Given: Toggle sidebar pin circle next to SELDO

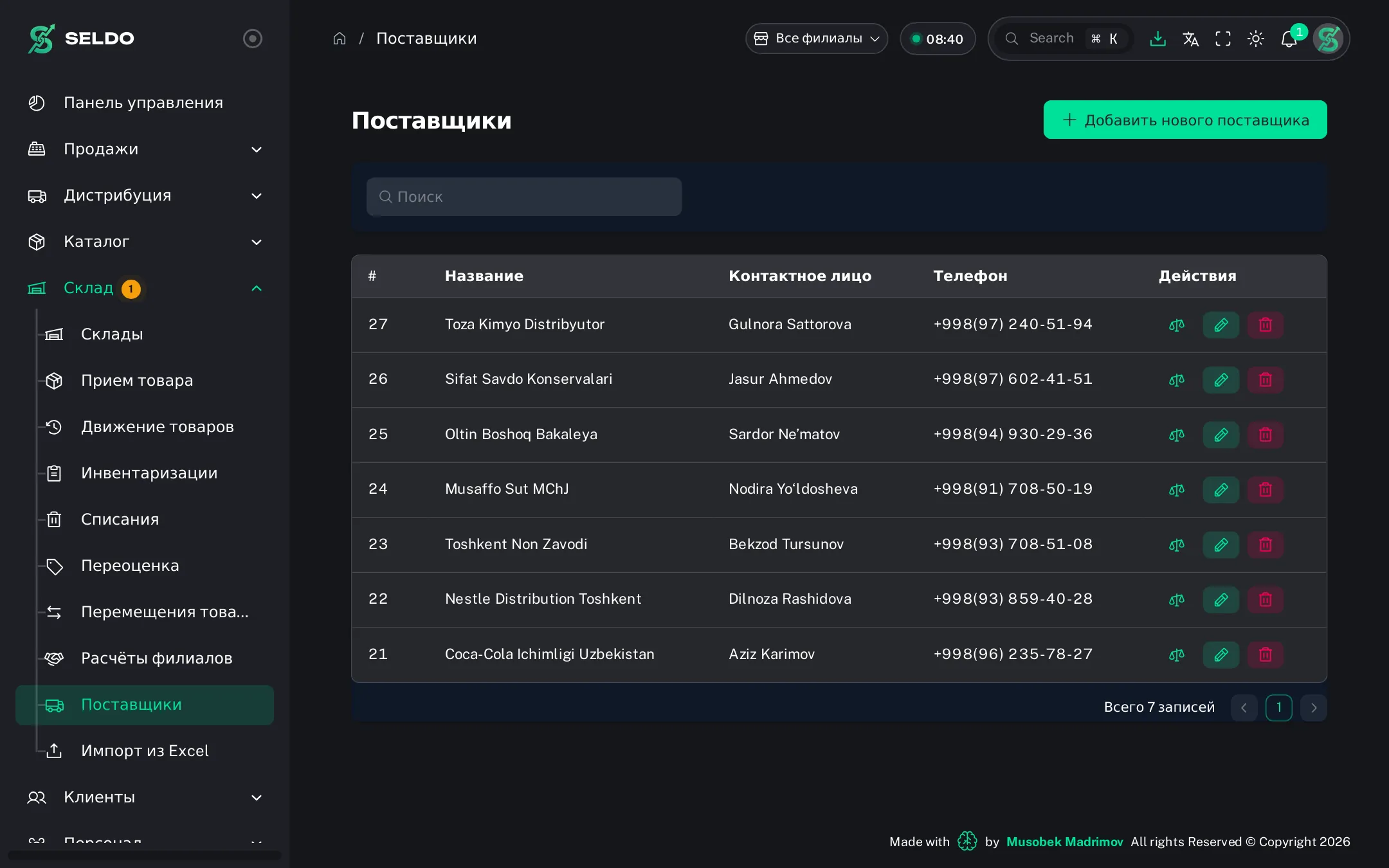Looking at the screenshot, I should (253, 39).
